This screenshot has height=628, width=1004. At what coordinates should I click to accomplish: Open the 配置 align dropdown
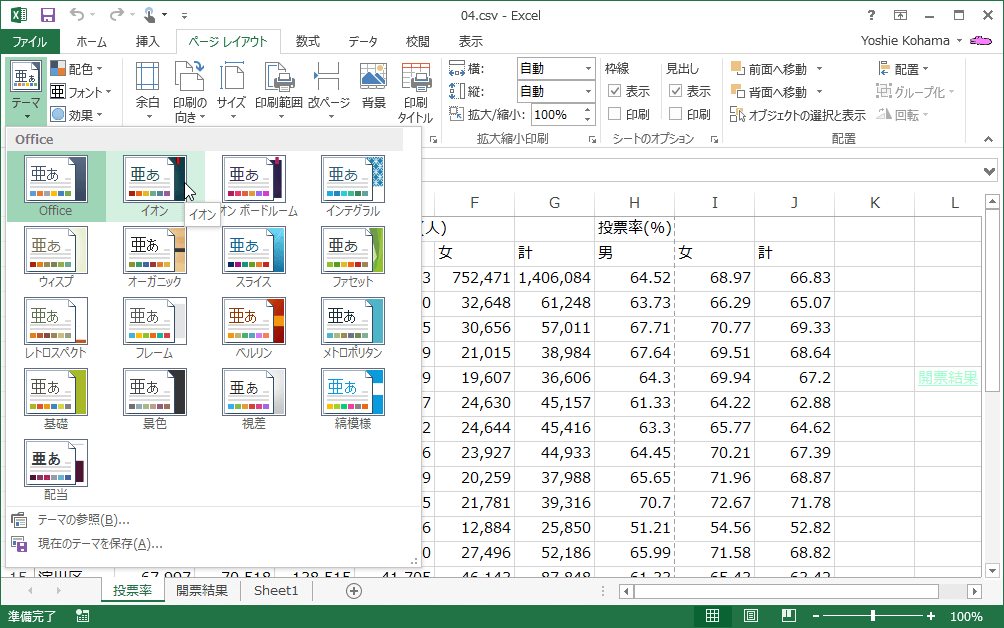[903, 68]
